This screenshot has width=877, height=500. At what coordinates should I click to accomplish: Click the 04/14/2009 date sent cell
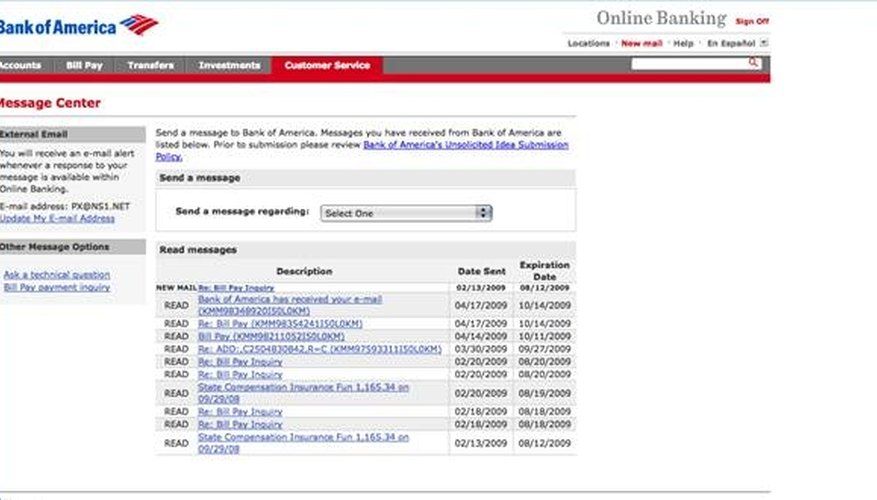point(480,337)
